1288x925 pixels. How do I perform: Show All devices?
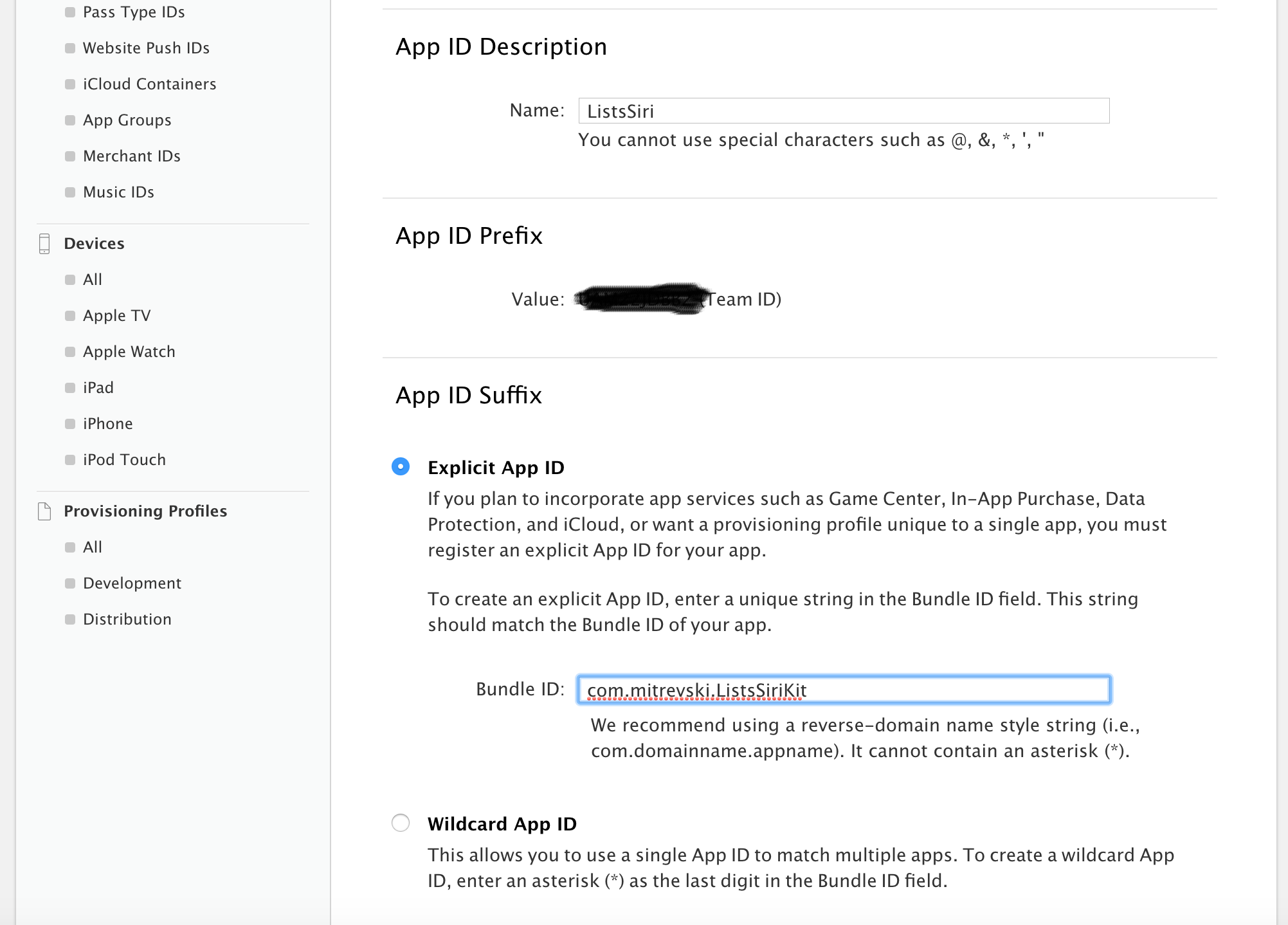(x=93, y=280)
